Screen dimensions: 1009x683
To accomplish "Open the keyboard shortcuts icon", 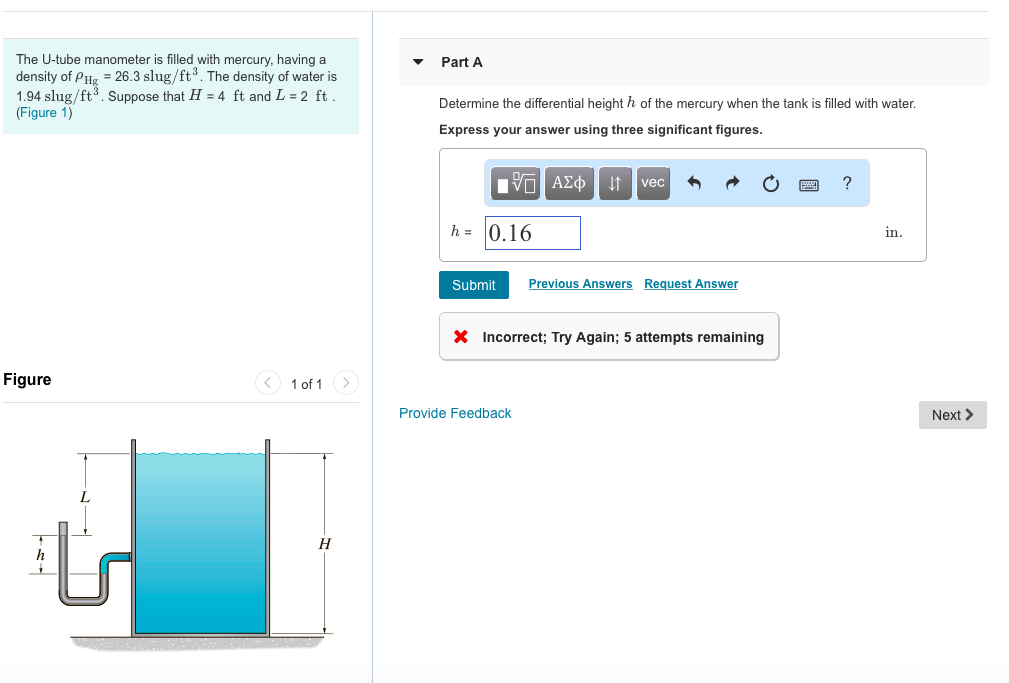I will pyautogui.click(x=808, y=183).
